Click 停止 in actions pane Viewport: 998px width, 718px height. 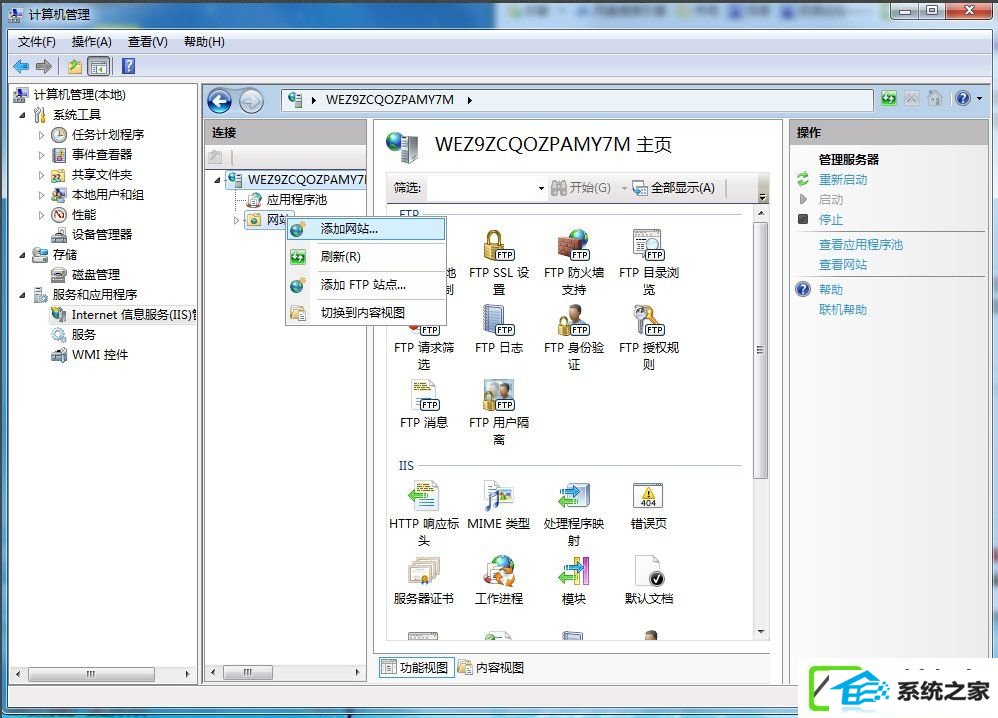831,220
